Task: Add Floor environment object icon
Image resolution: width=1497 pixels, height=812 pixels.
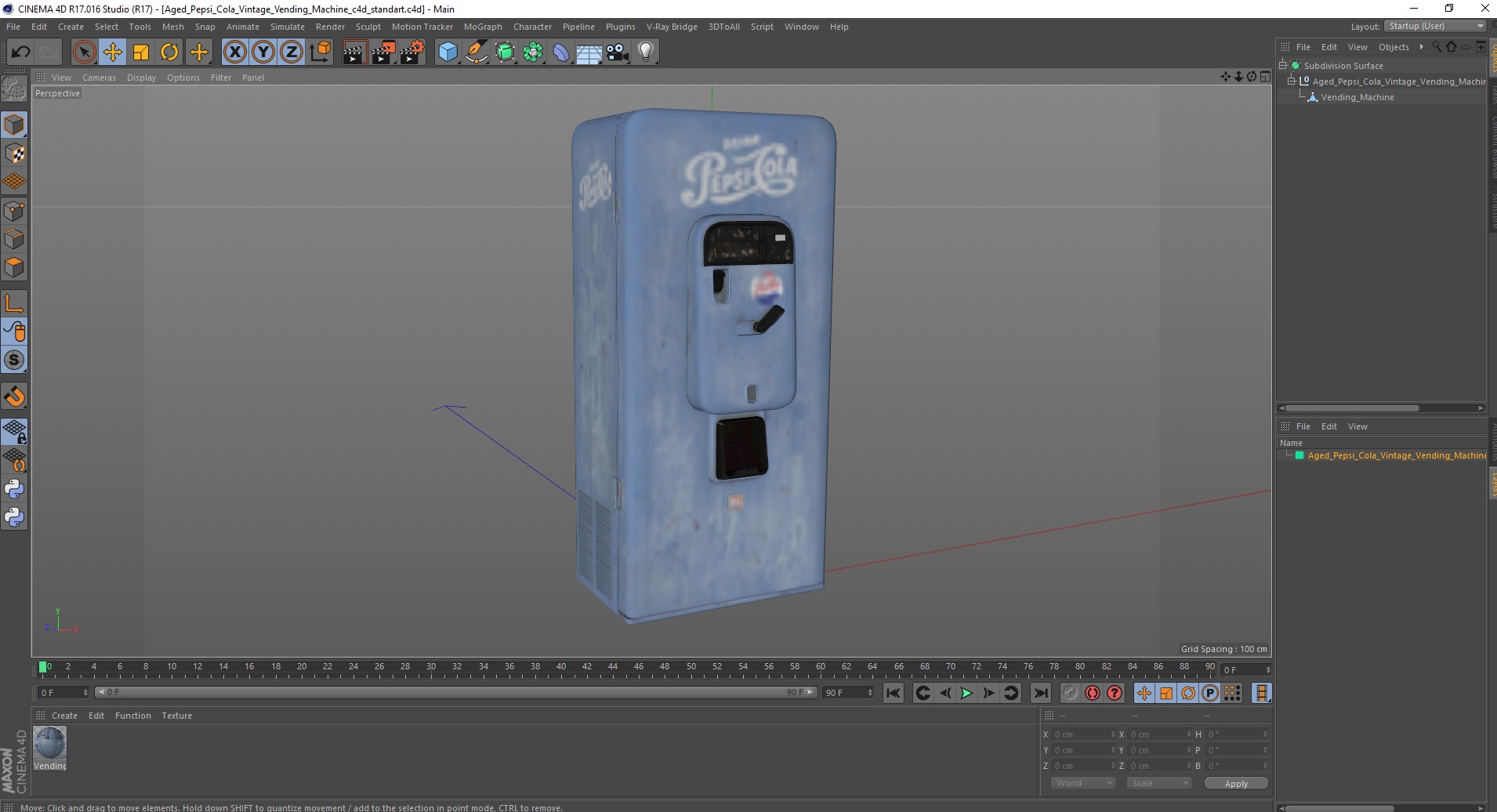Action: point(589,52)
